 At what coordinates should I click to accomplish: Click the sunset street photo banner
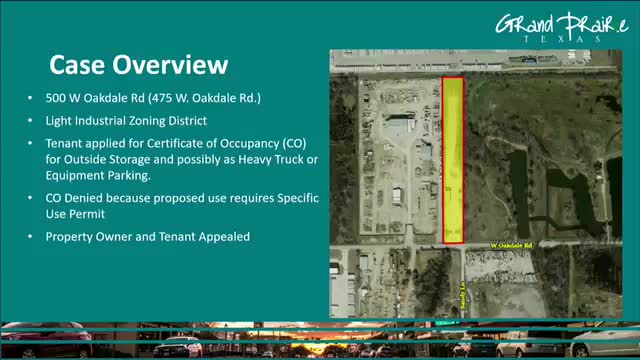click(x=320, y=340)
